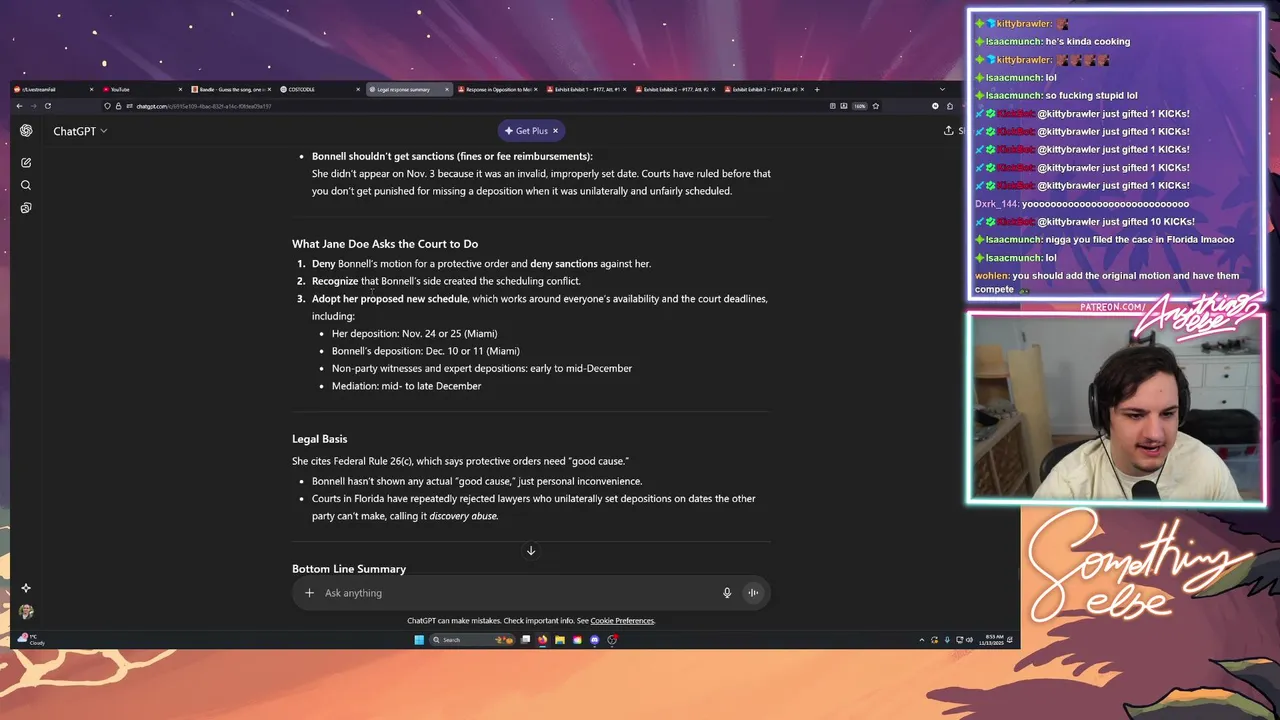
Task: Switch to the YouTube browser tab
Action: [140, 89]
